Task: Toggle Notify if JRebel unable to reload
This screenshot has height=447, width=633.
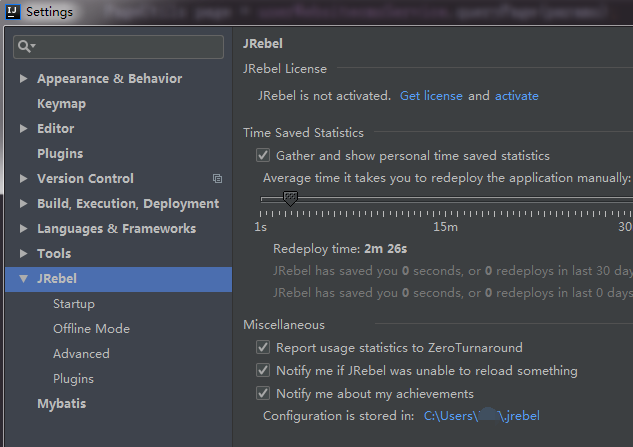Action: [x=263, y=371]
